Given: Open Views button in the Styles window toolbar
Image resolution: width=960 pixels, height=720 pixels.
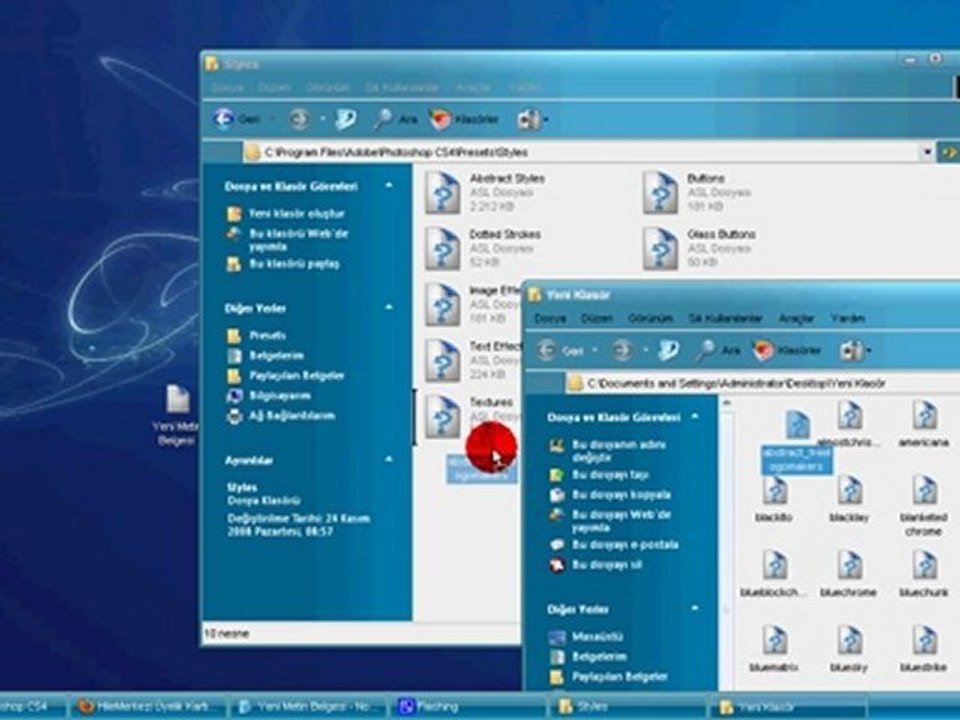Looking at the screenshot, I should 531,119.
